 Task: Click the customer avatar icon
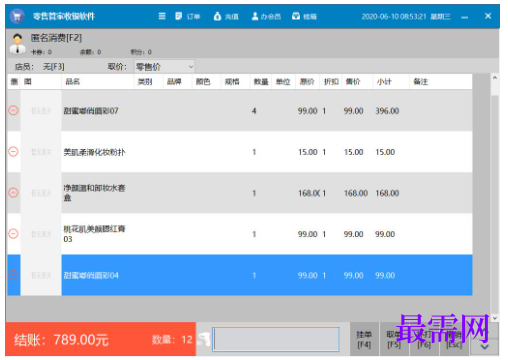(x=18, y=43)
